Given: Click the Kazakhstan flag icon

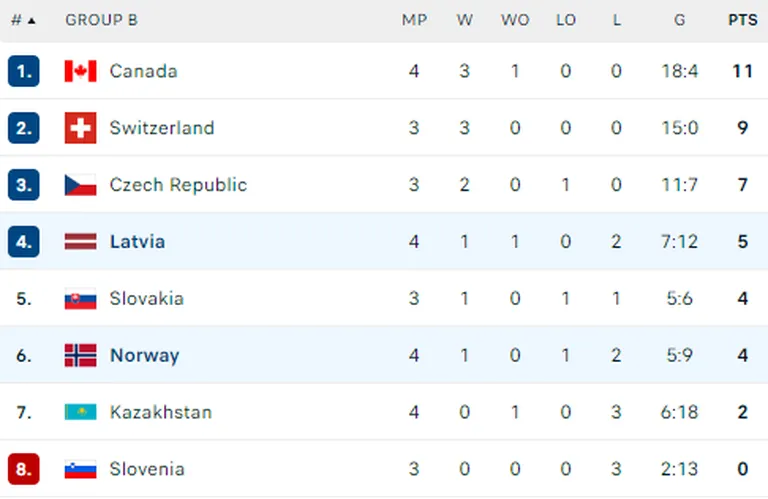Looking at the screenshot, I should coord(80,412).
